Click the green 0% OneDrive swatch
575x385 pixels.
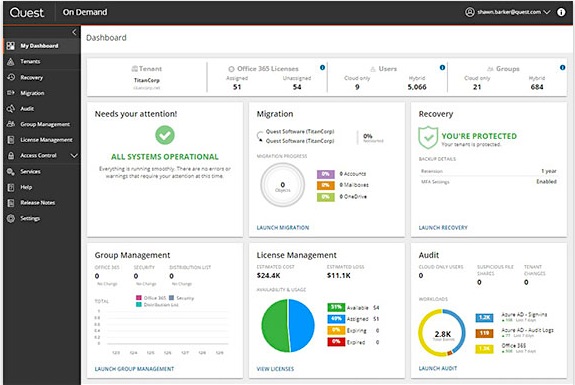pyautogui.click(x=326, y=197)
